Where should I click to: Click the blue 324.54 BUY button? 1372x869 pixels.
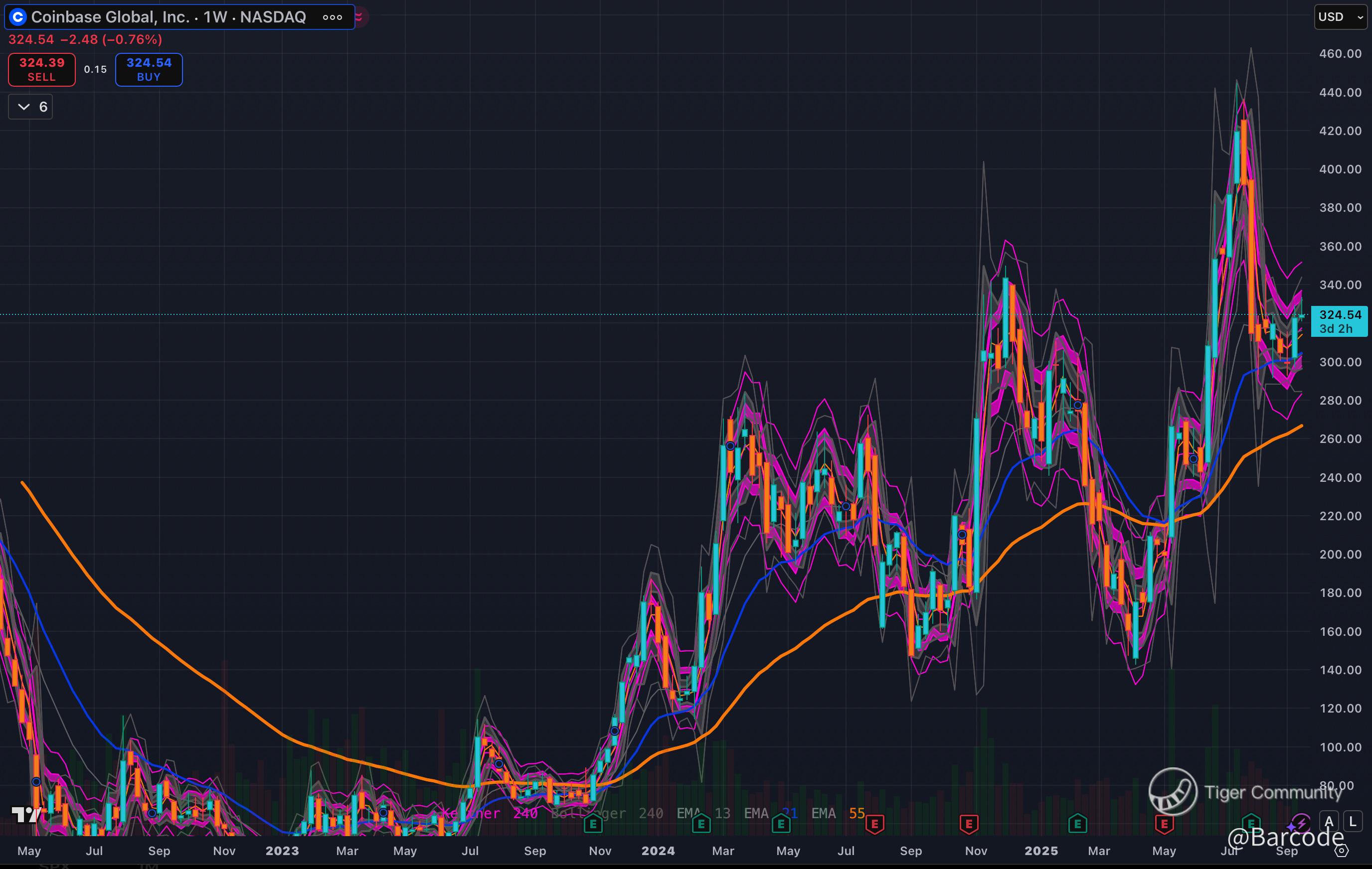pyautogui.click(x=149, y=69)
